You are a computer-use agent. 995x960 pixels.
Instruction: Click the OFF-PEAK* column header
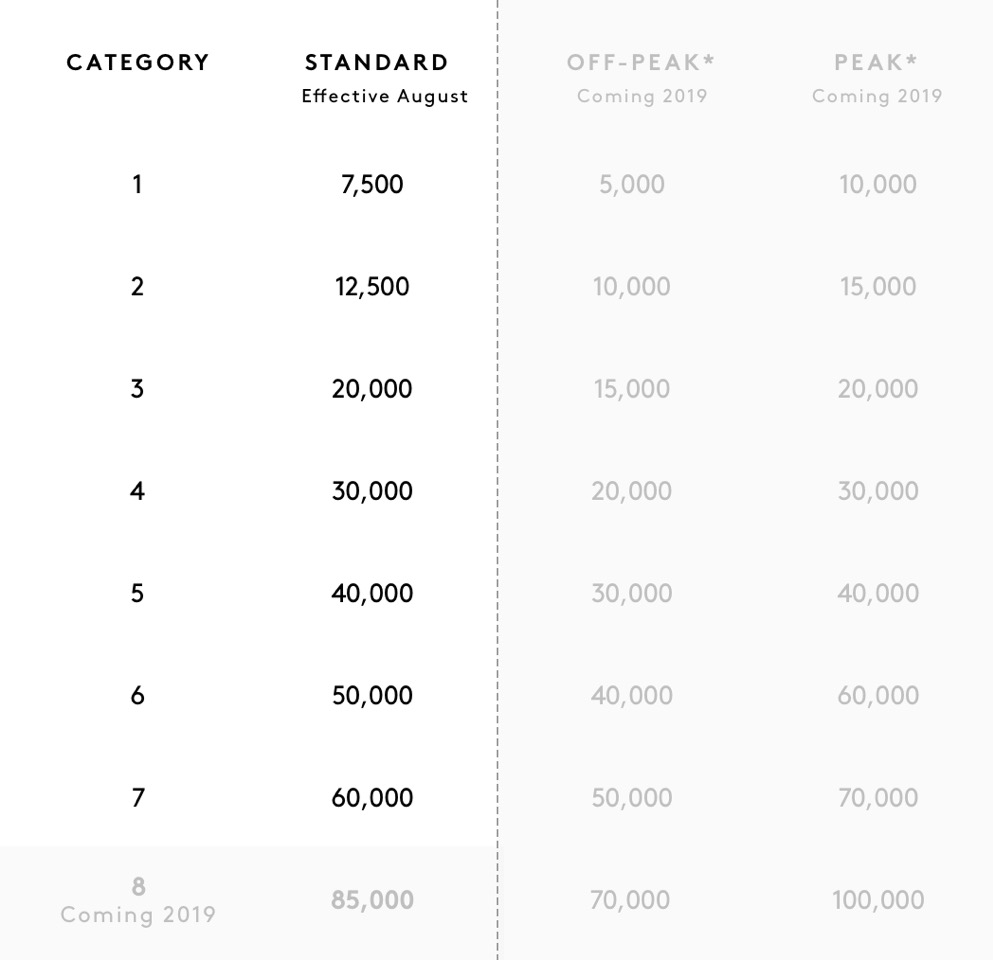tap(641, 62)
